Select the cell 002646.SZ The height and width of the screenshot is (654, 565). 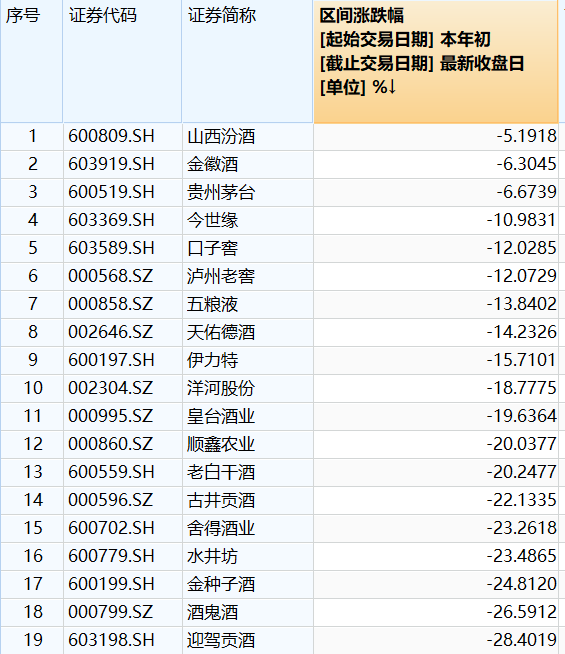123,332
